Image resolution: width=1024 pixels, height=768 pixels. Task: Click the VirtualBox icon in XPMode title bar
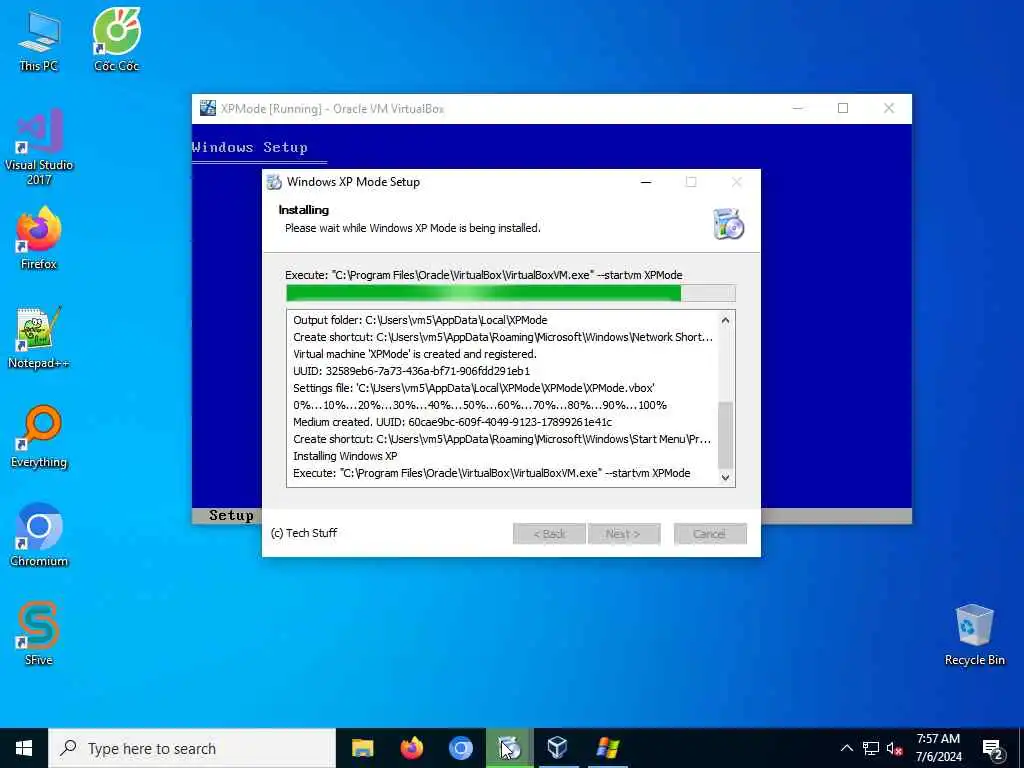pyautogui.click(x=208, y=108)
